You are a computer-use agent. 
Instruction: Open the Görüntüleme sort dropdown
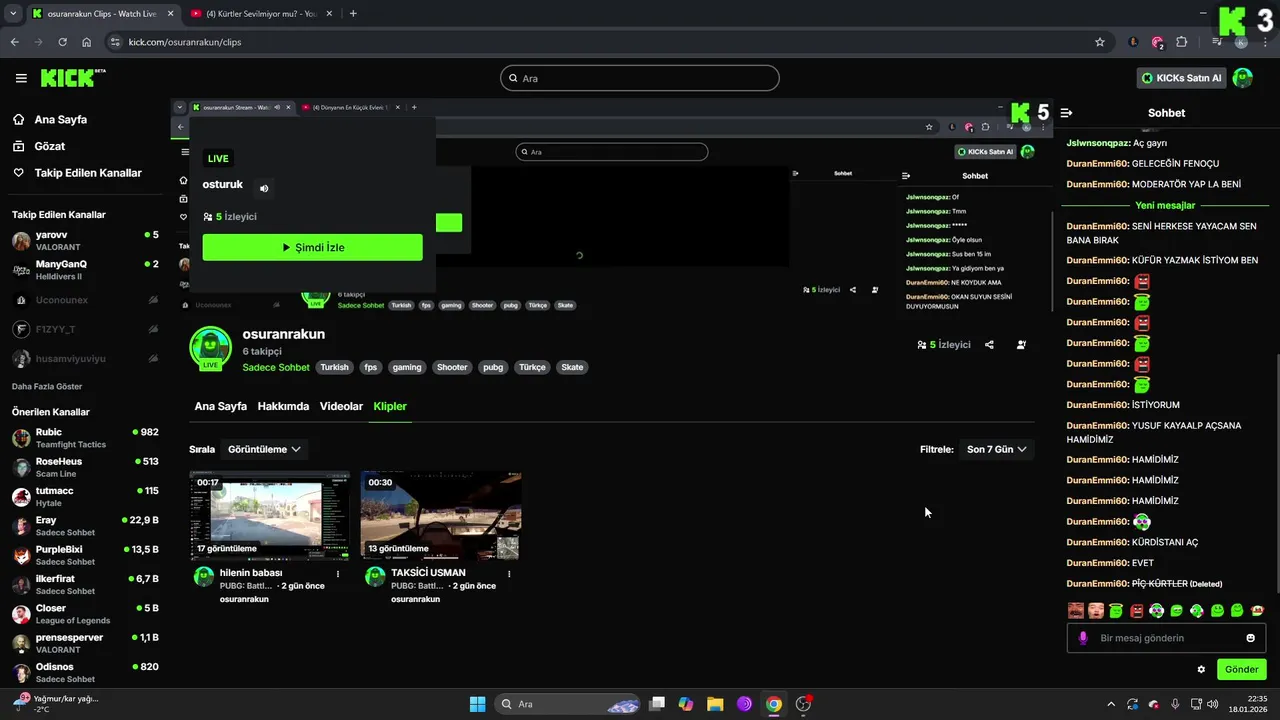tap(264, 450)
